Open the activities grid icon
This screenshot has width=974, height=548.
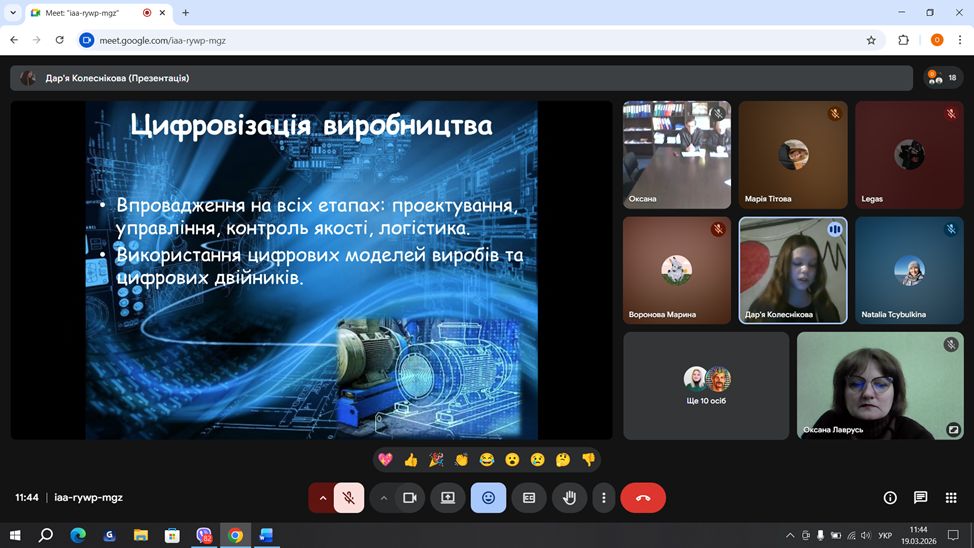950,497
